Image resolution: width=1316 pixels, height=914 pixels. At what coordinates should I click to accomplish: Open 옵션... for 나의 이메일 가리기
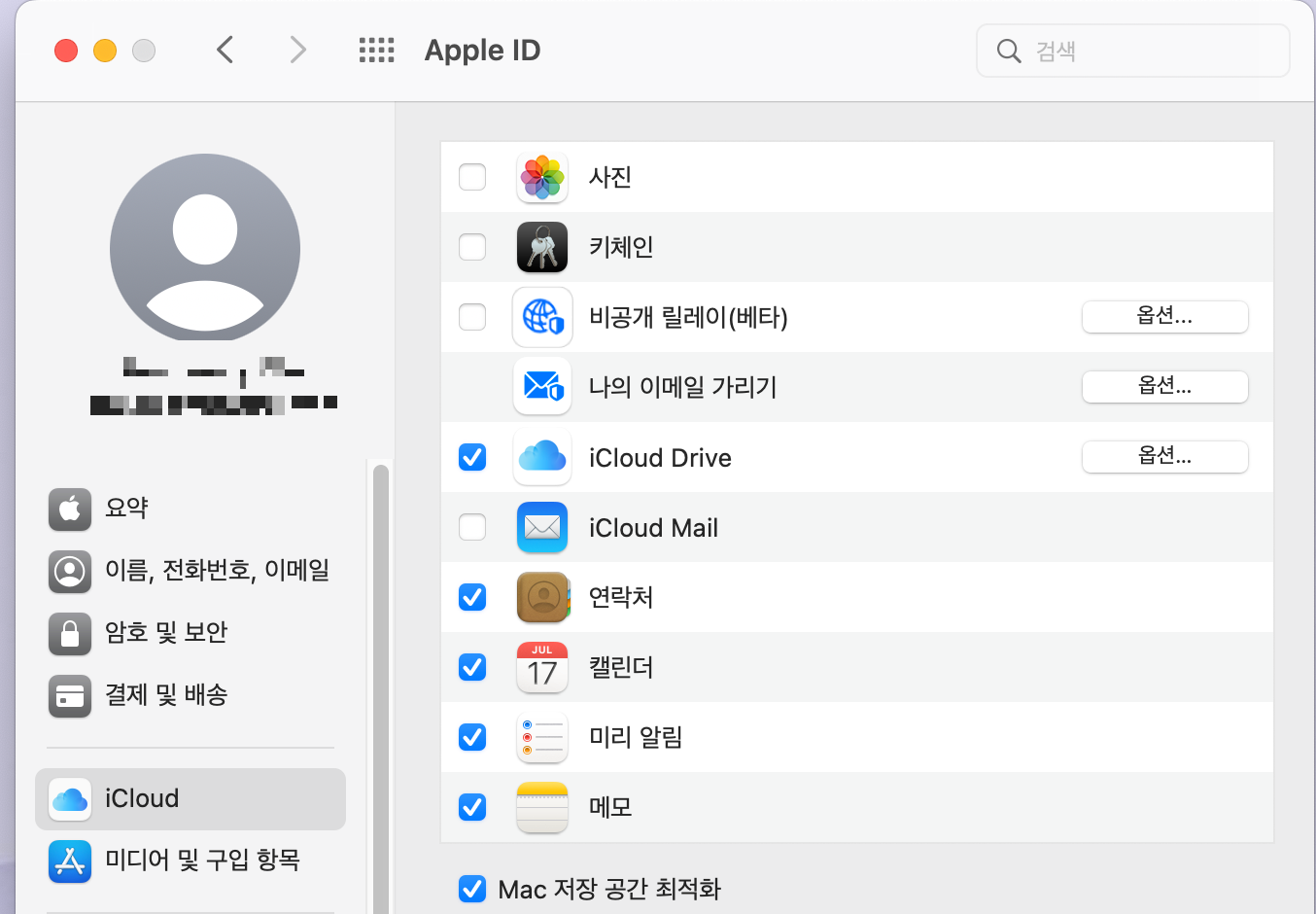(1165, 387)
